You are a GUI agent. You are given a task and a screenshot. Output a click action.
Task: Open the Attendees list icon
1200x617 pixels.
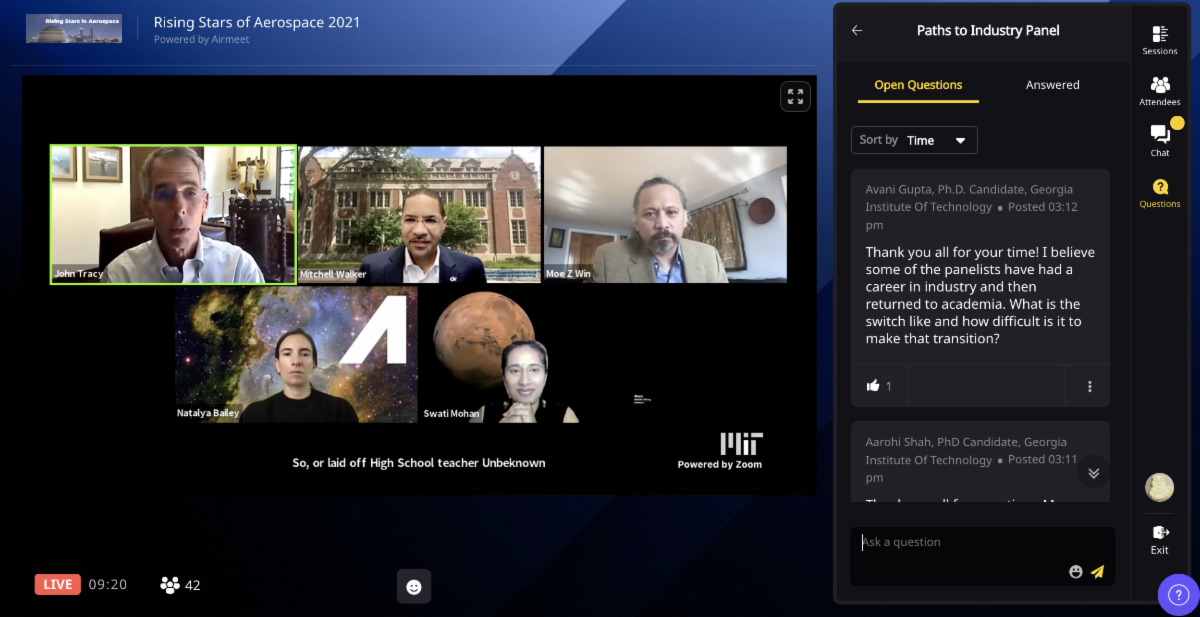pos(1160,89)
